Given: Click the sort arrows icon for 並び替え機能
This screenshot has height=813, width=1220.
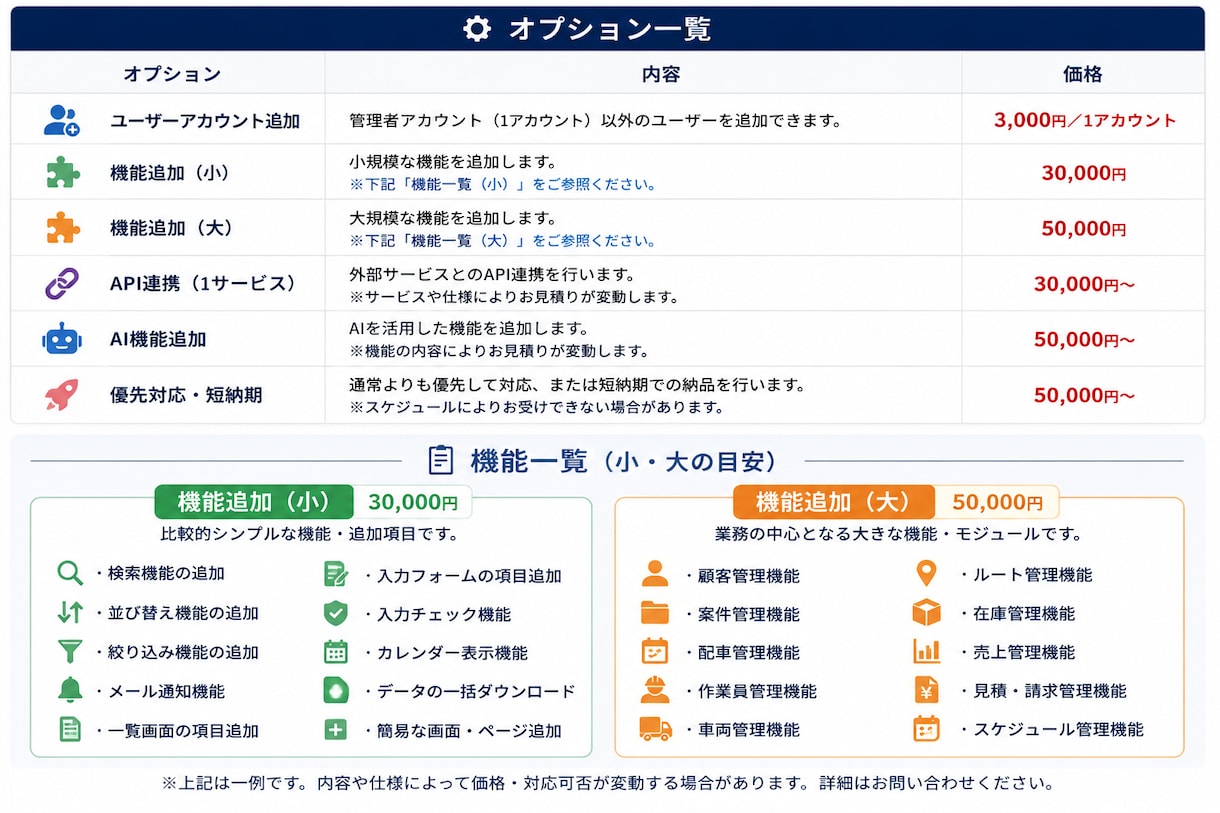Looking at the screenshot, I should [70, 612].
